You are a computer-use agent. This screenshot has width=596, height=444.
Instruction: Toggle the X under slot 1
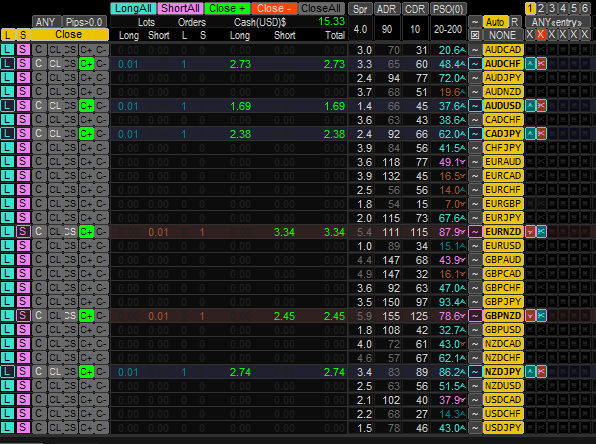tap(530, 35)
